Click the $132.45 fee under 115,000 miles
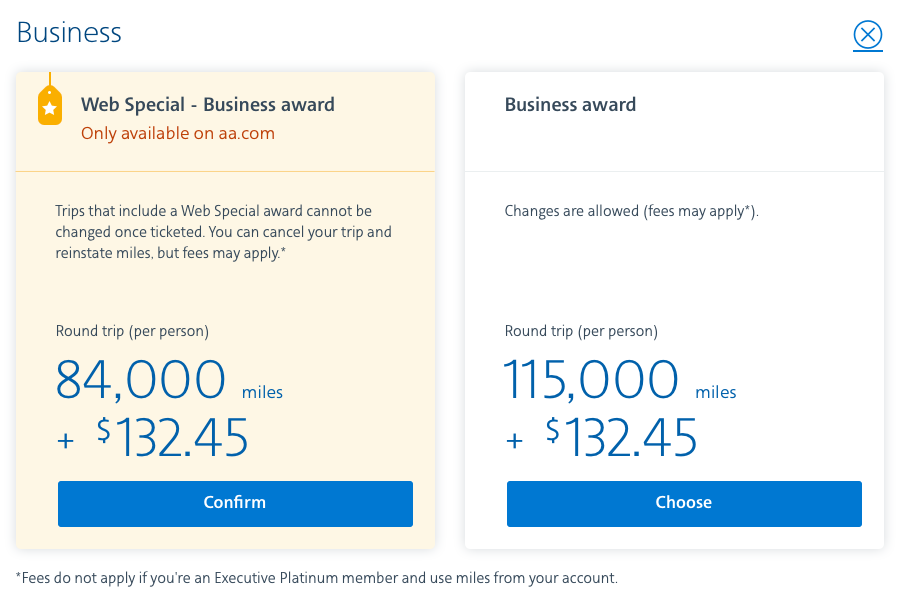Image resolution: width=898 pixels, height=607 pixels. pos(622,438)
